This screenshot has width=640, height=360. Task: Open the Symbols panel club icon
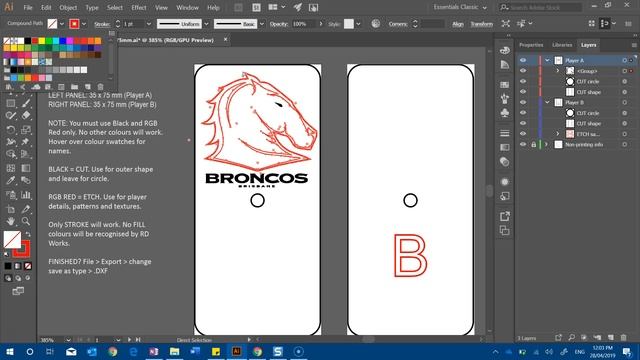[504, 113]
